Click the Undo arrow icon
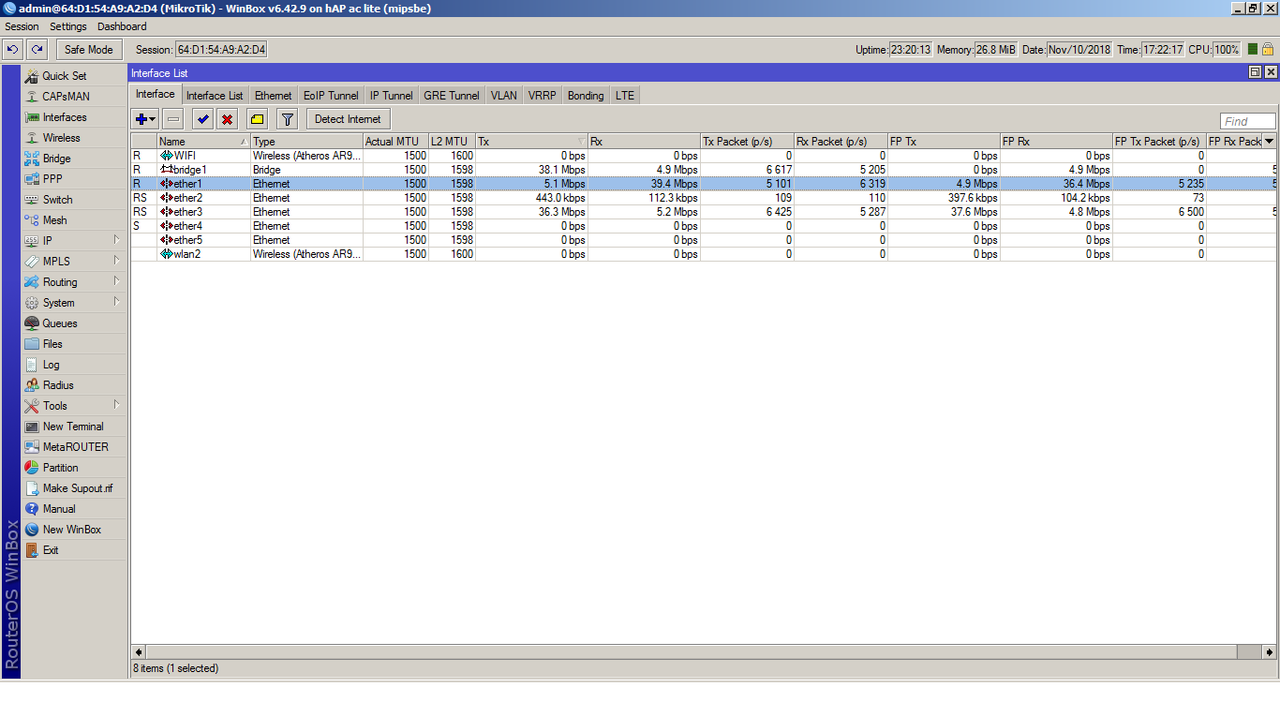The image size is (1280, 720). 13,49
